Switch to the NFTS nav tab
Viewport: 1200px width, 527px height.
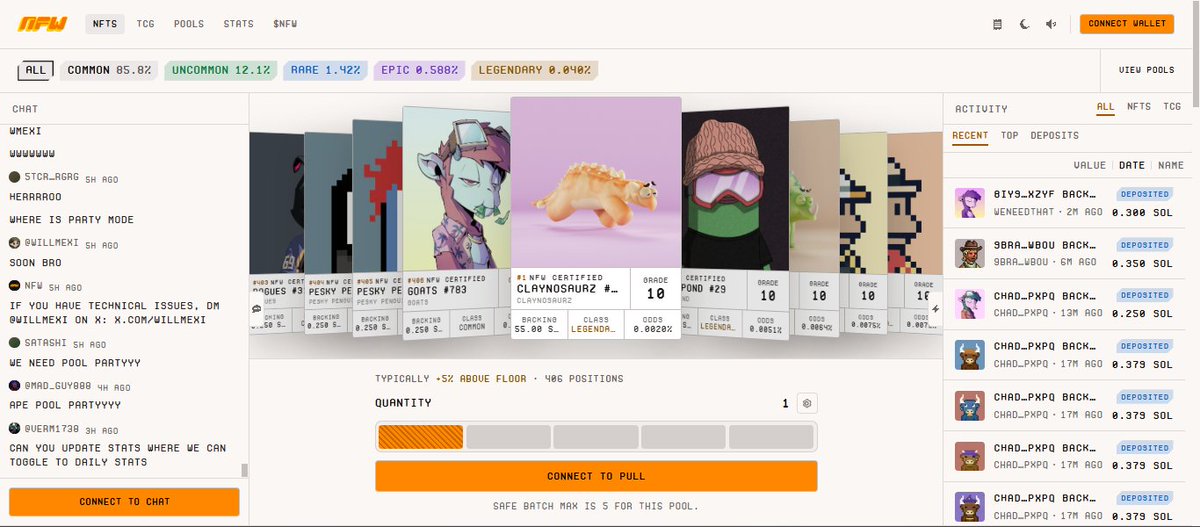[x=104, y=23]
